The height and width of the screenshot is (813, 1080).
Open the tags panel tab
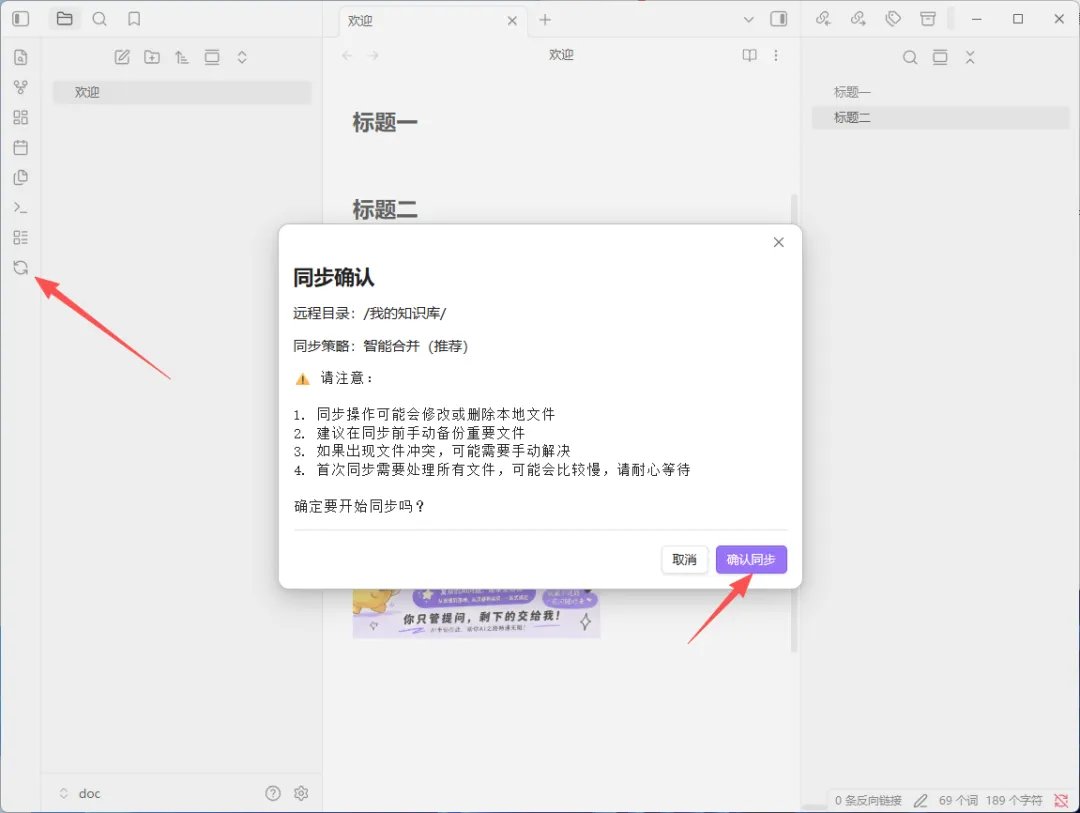[893, 19]
